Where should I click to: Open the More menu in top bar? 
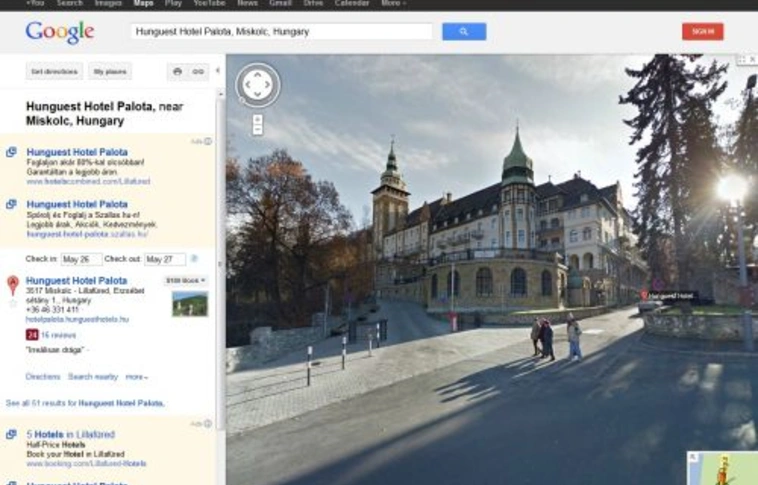(x=393, y=3)
